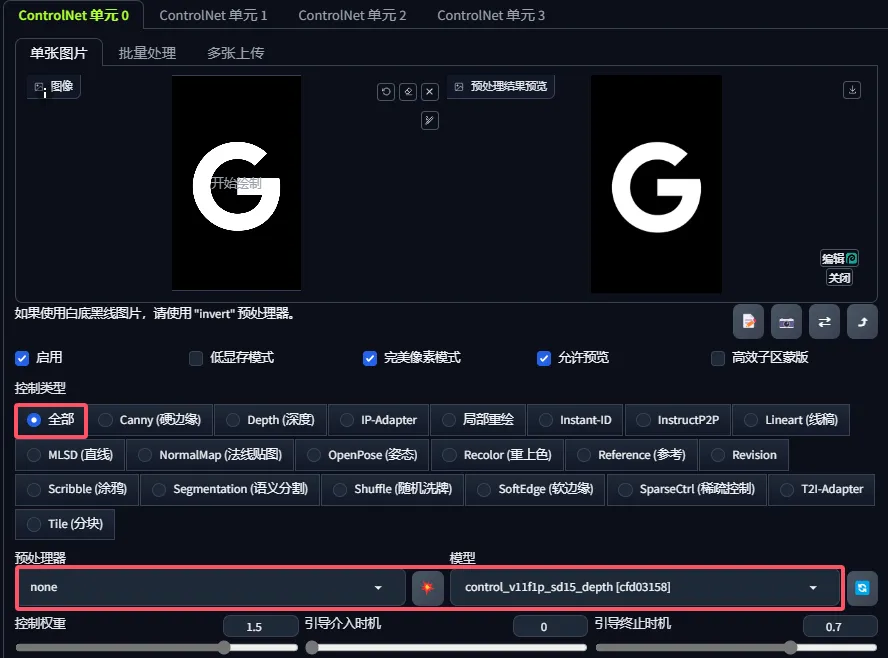The height and width of the screenshot is (658, 888).
Task: Open the 模型 dropdown with control_v11f1p_sd15_depth
Action: tap(644, 587)
